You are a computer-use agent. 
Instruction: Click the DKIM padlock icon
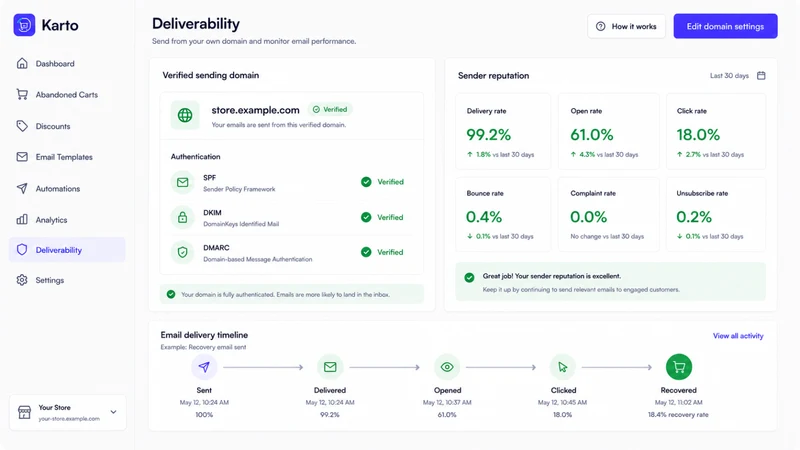point(183,217)
